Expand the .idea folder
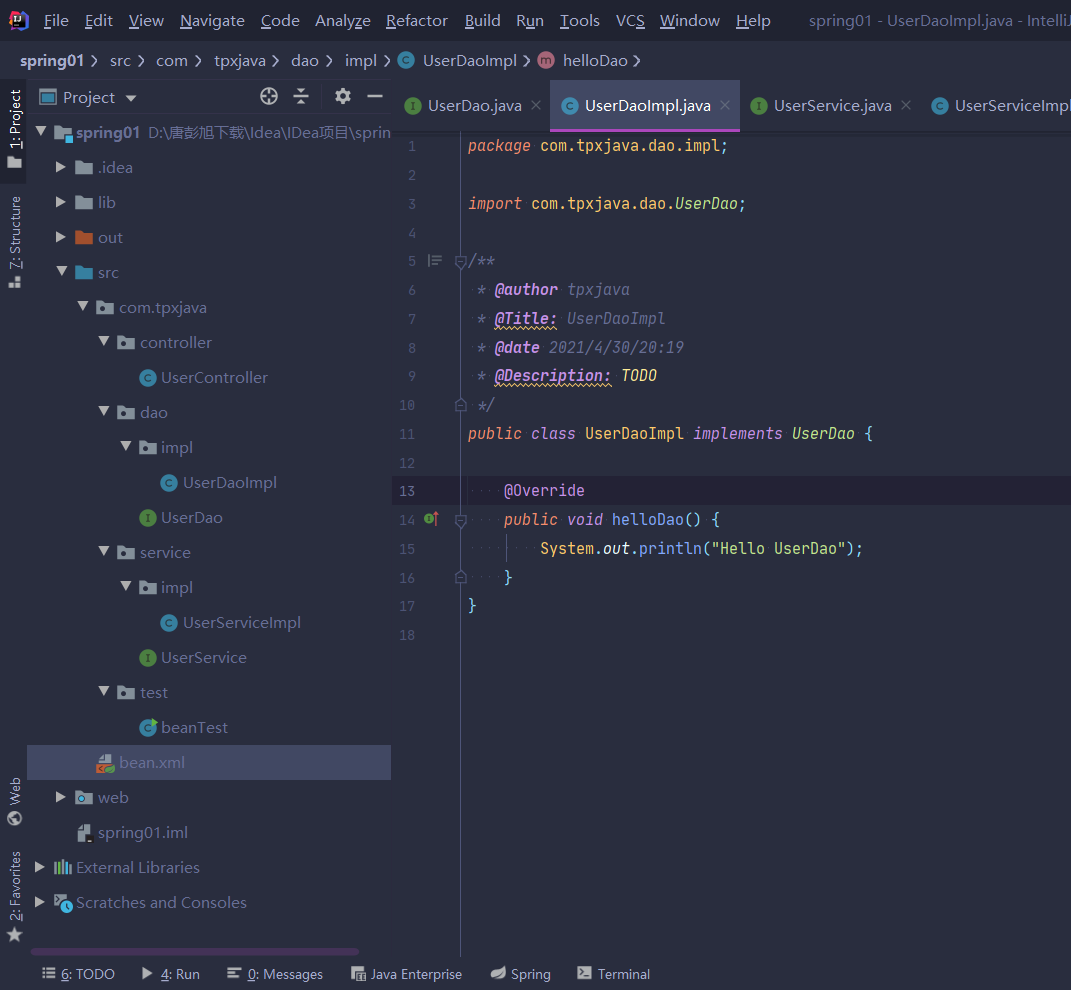The height and width of the screenshot is (990, 1071). click(x=61, y=167)
